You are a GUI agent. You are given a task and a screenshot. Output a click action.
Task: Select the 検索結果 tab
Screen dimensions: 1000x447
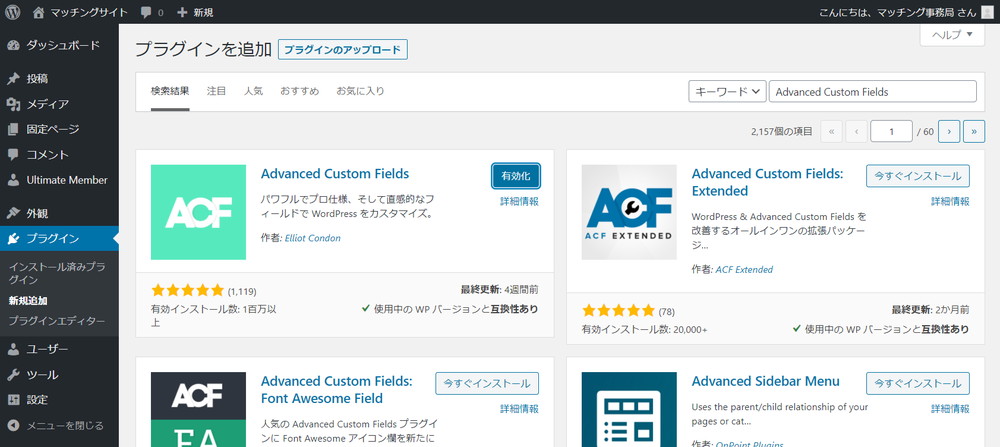pos(170,91)
